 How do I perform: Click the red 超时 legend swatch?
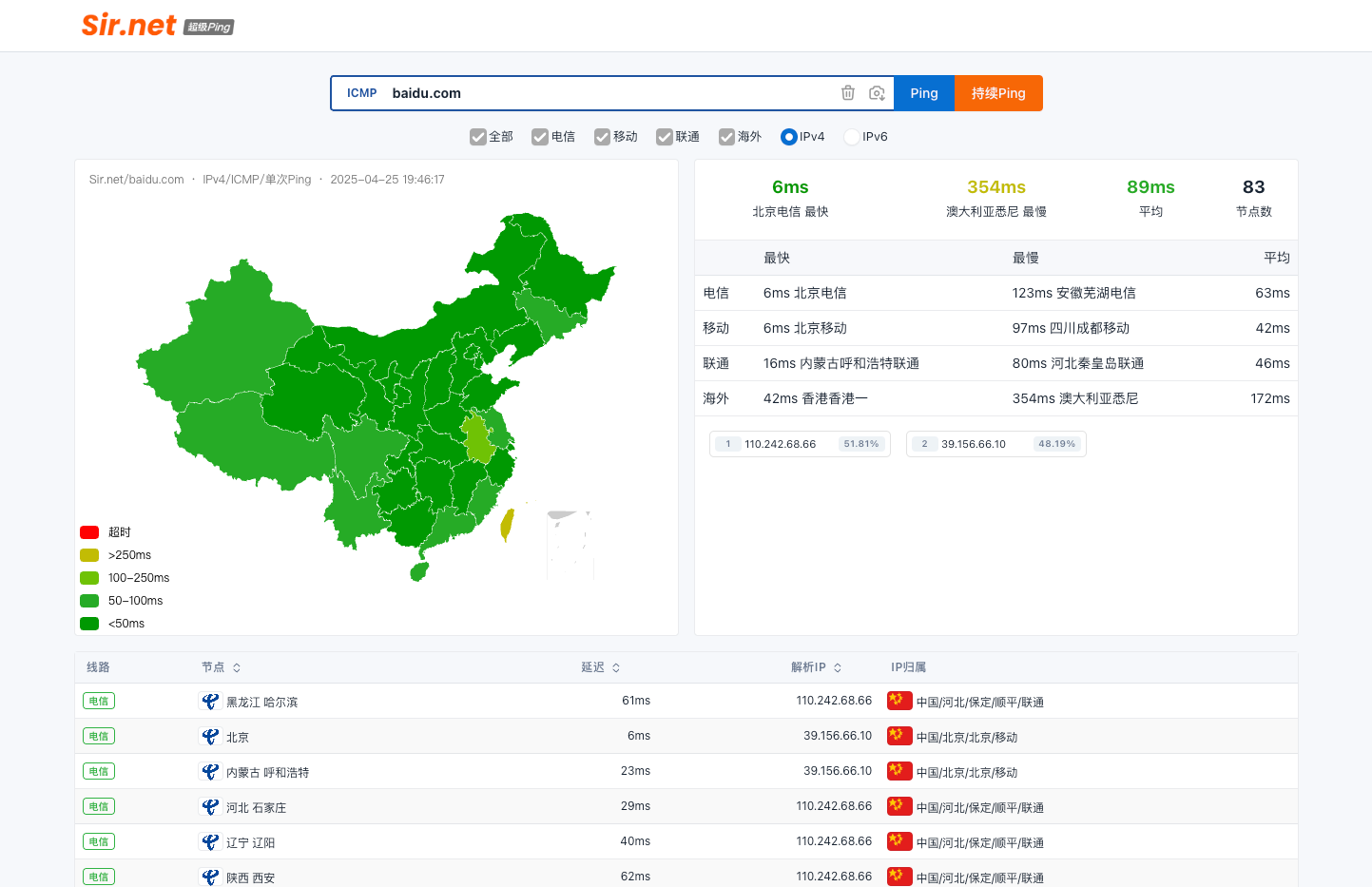click(89, 532)
